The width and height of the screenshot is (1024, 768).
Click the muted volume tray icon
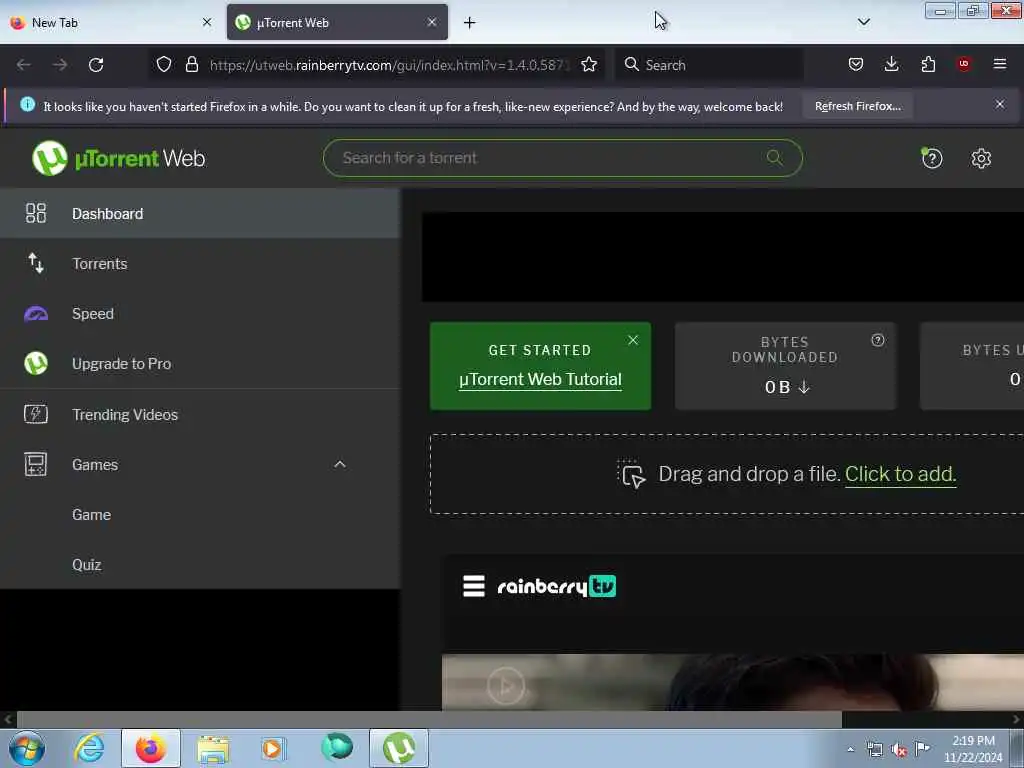899,750
